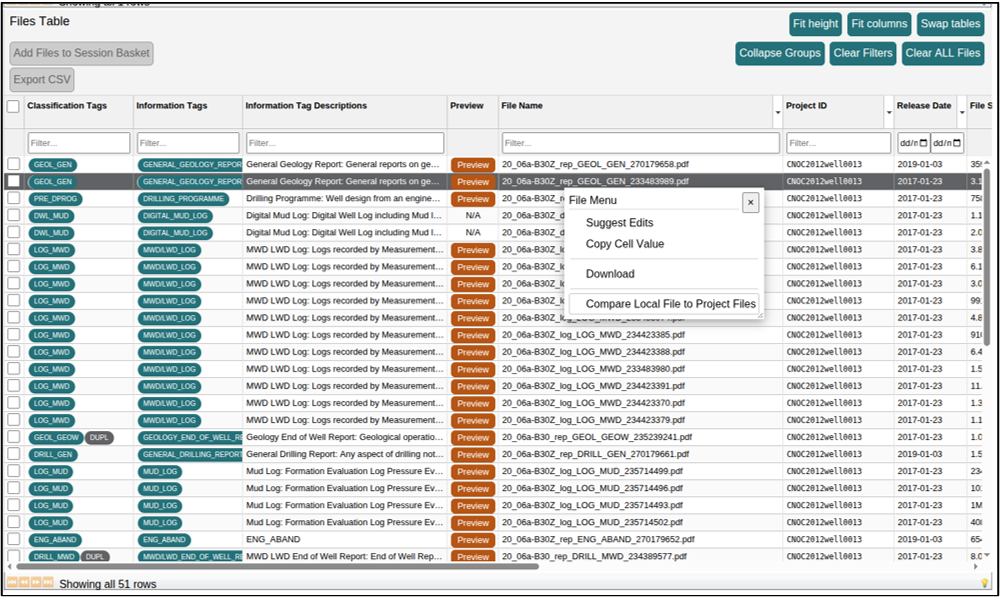The width and height of the screenshot is (1000, 597).
Task: Click the Clear ALL Files button
Action: [x=943, y=53]
